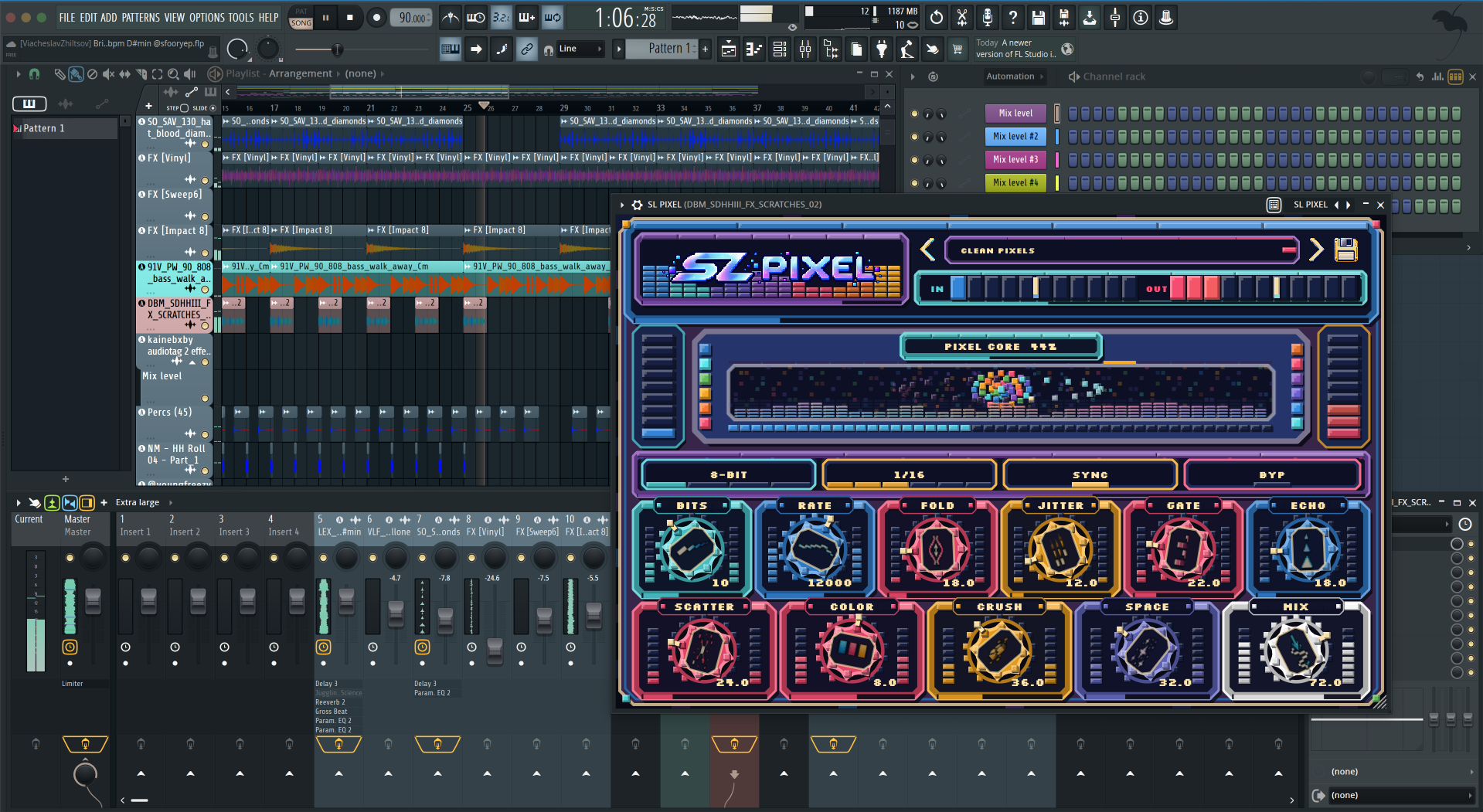Open the plugin picker plug icon

tap(882, 49)
